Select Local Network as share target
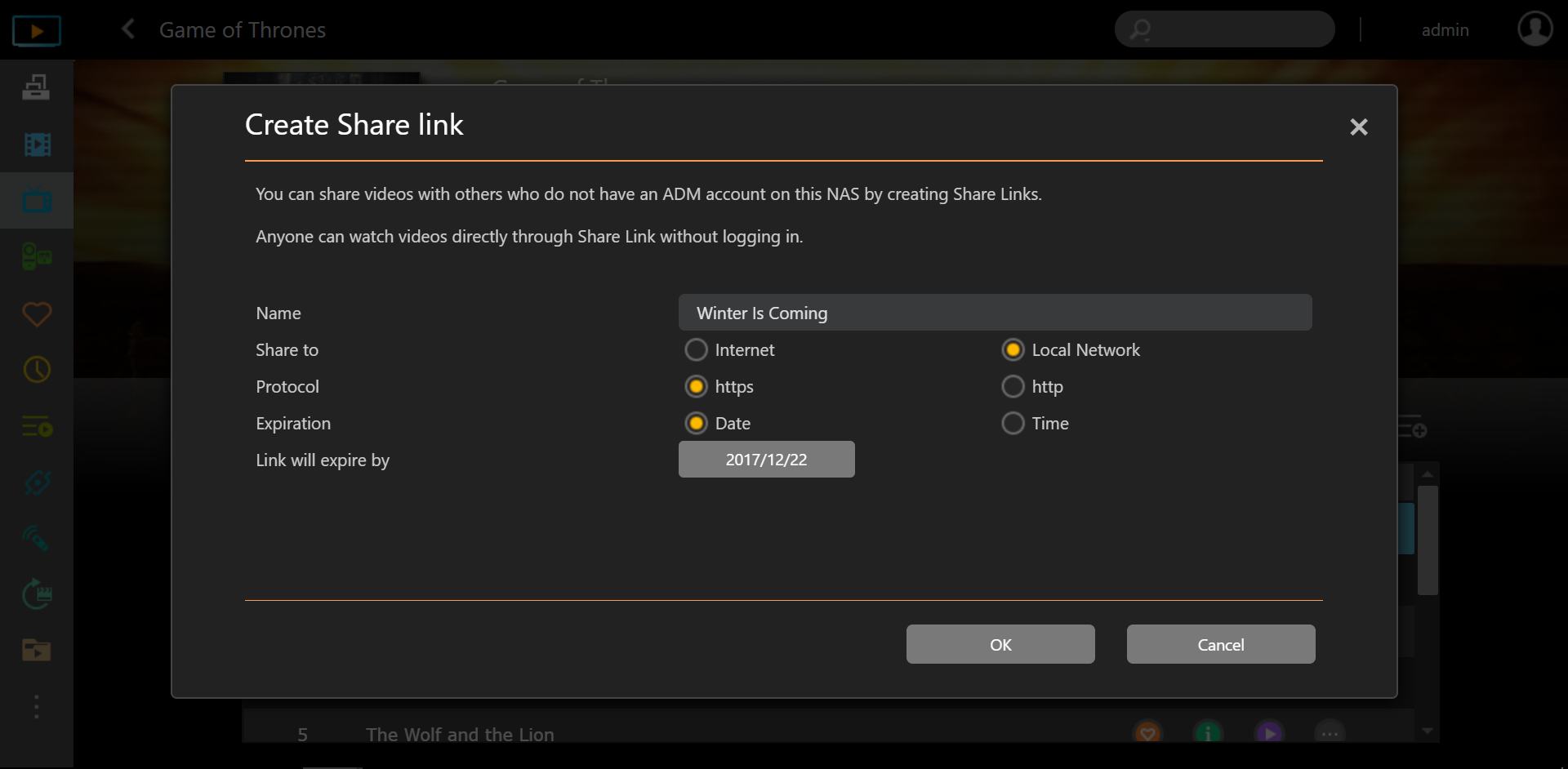Viewport: 1568px width, 769px height. (x=1013, y=349)
